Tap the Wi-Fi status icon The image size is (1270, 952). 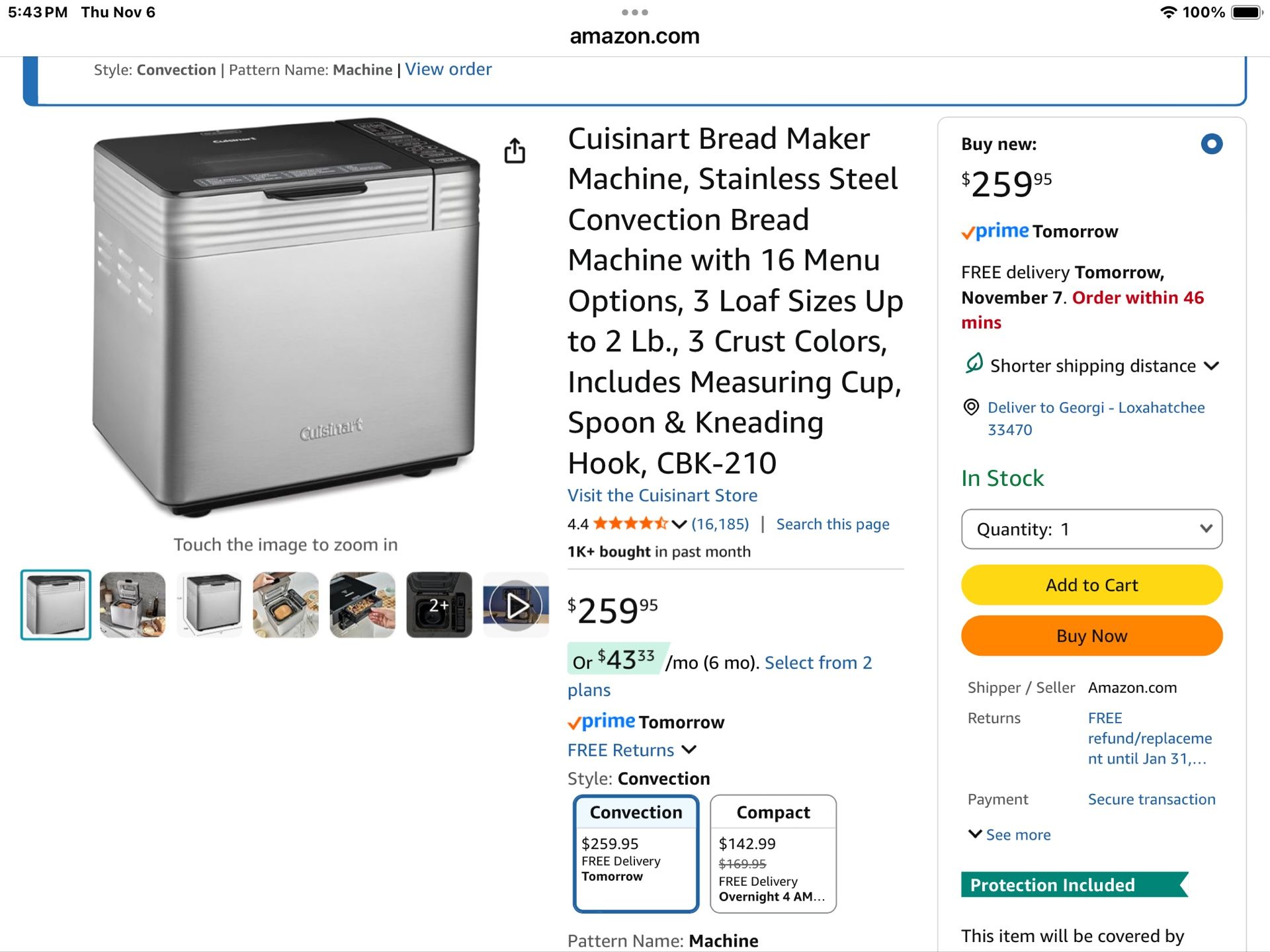click(1169, 13)
